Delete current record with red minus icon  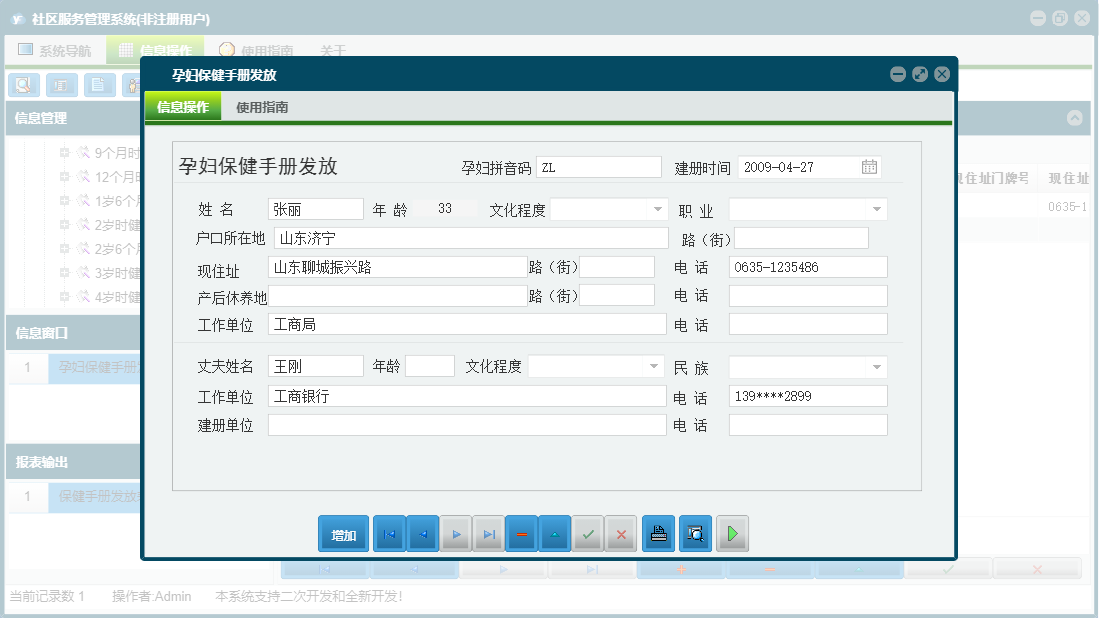click(521, 533)
